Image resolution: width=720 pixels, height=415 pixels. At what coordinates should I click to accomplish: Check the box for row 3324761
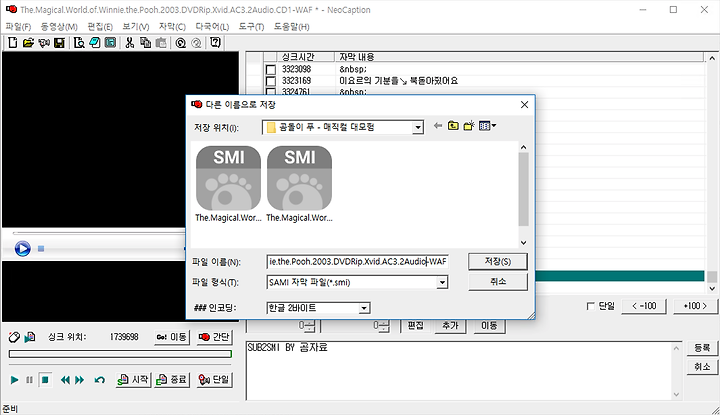[271, 92]
